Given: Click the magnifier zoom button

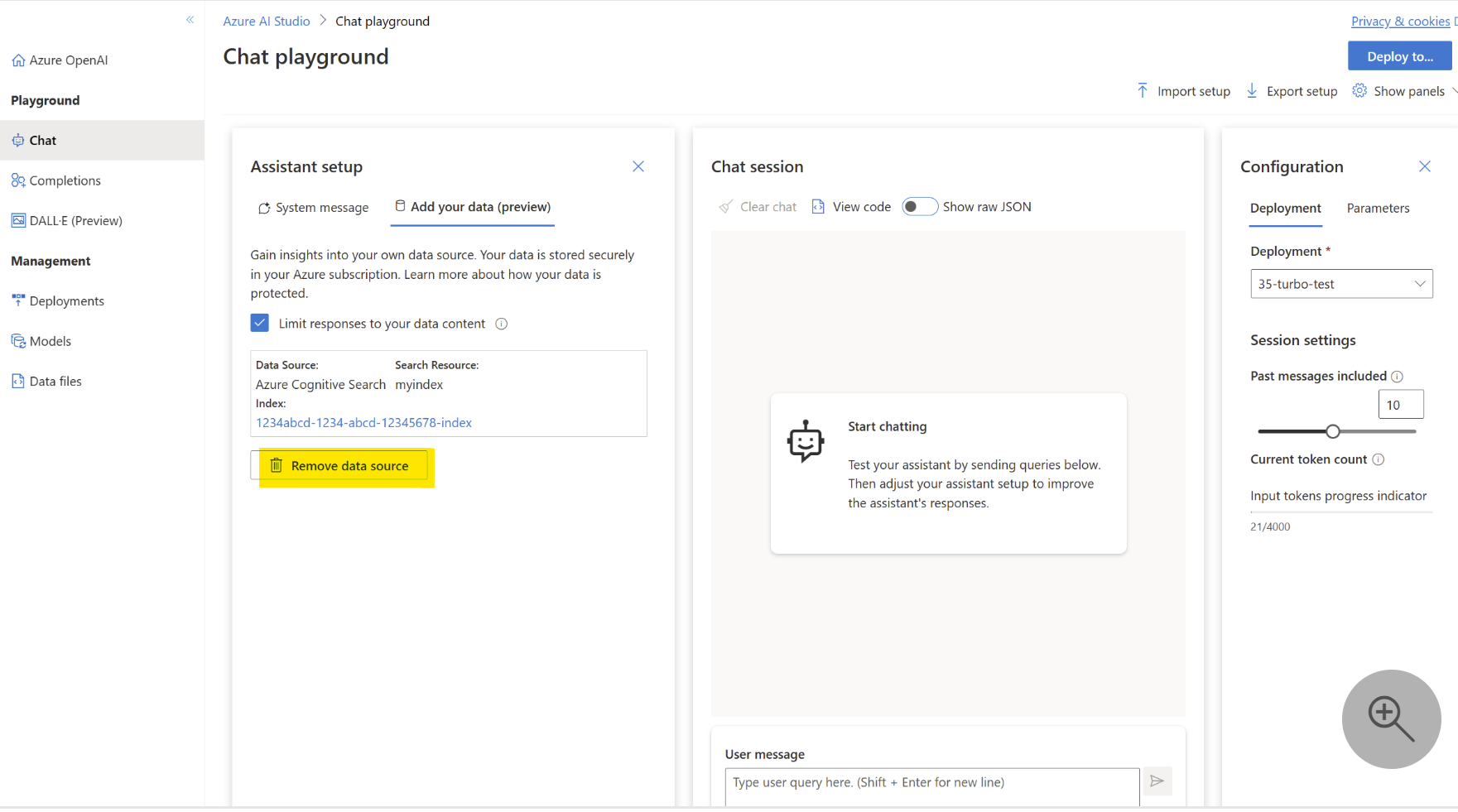Looking at the screenshot, I should click(1391, 718).
